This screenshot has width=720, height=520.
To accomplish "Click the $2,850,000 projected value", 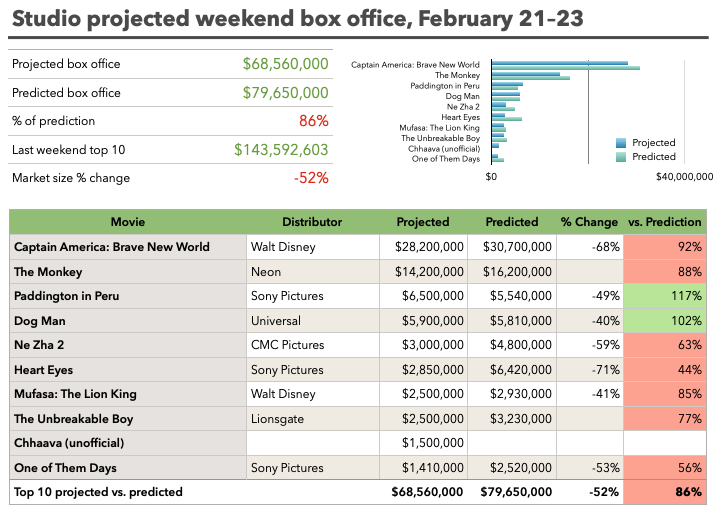I will coord(433,370).
